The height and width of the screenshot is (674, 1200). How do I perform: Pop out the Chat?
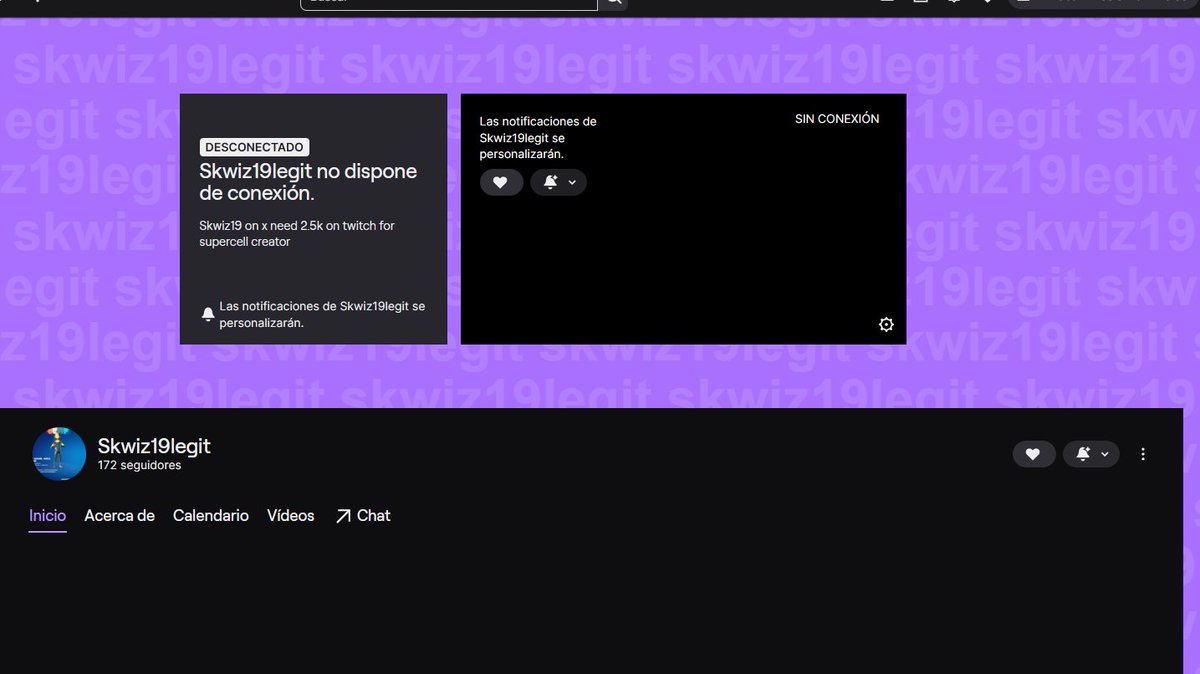363,516
